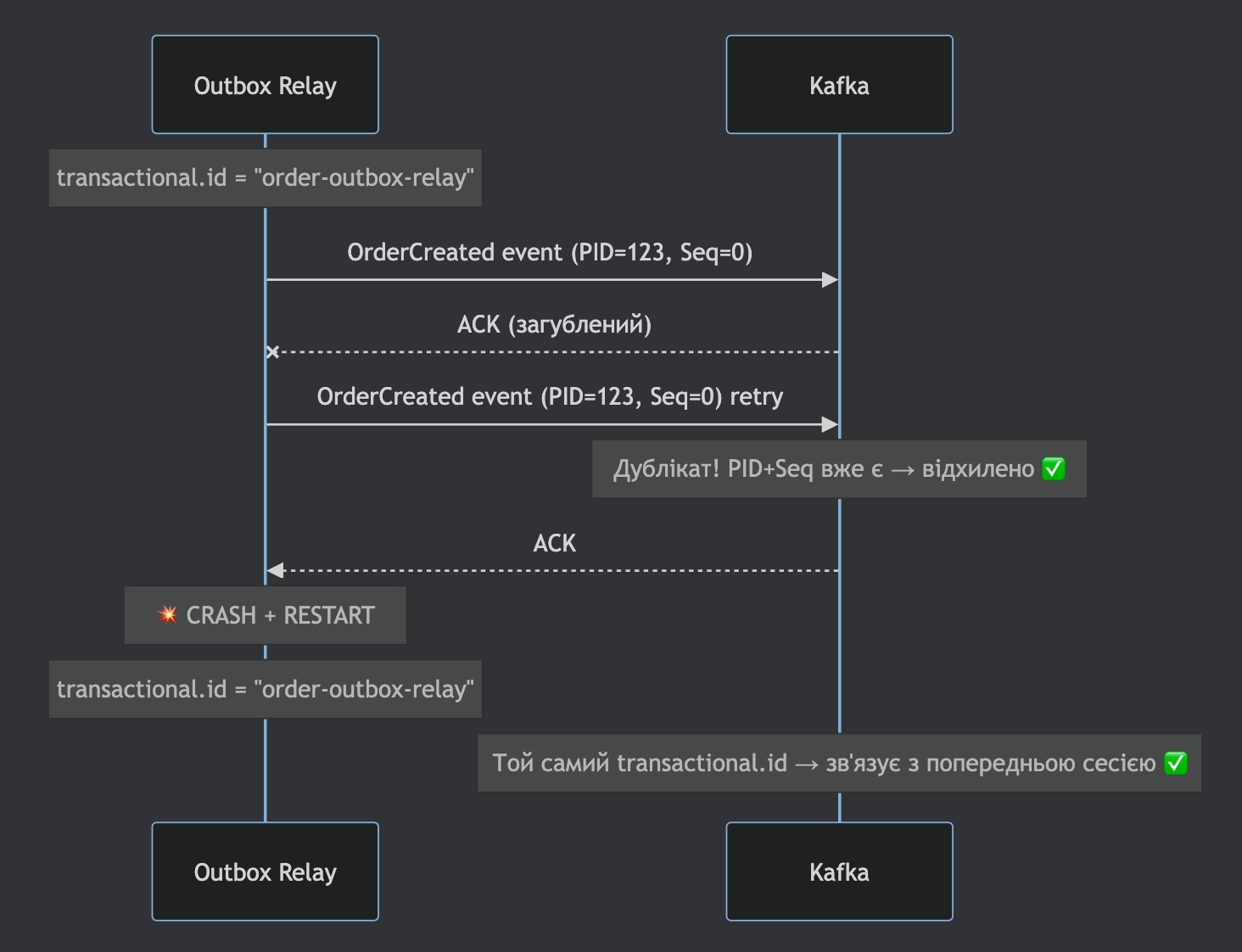This screenshot has width=1242, height=952.
Task: Select the top Outbox Relay participant box
Action: pyautogui.click(x=265, y=85)
